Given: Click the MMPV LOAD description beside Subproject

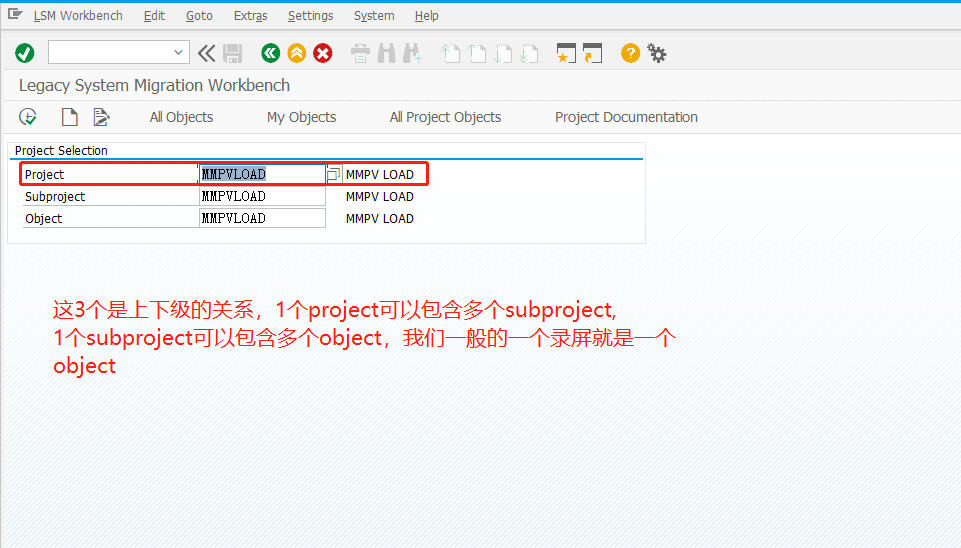Looking at the screenshot, I should coord(379,197).
